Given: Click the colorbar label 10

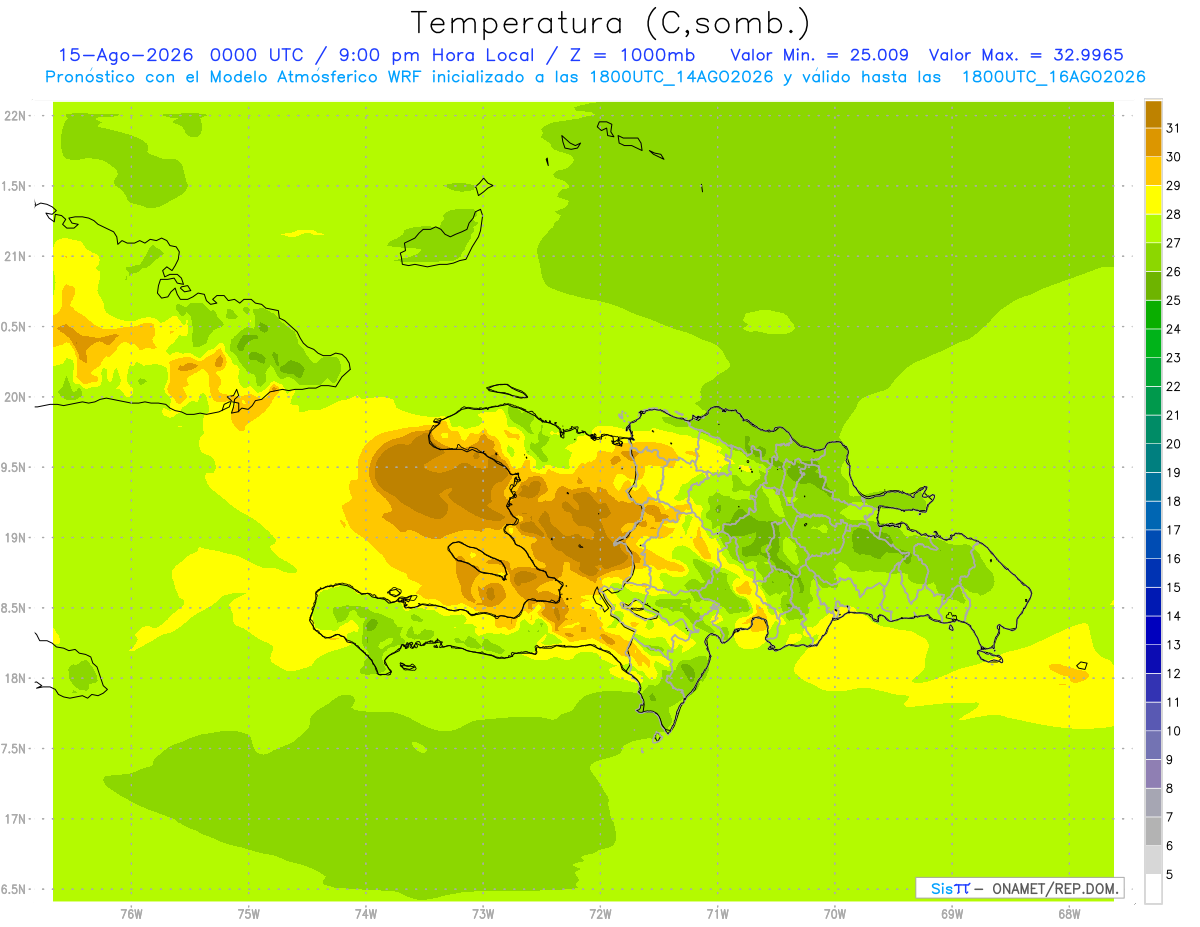Looking at the screenshot, I should tap(1174, 731).
